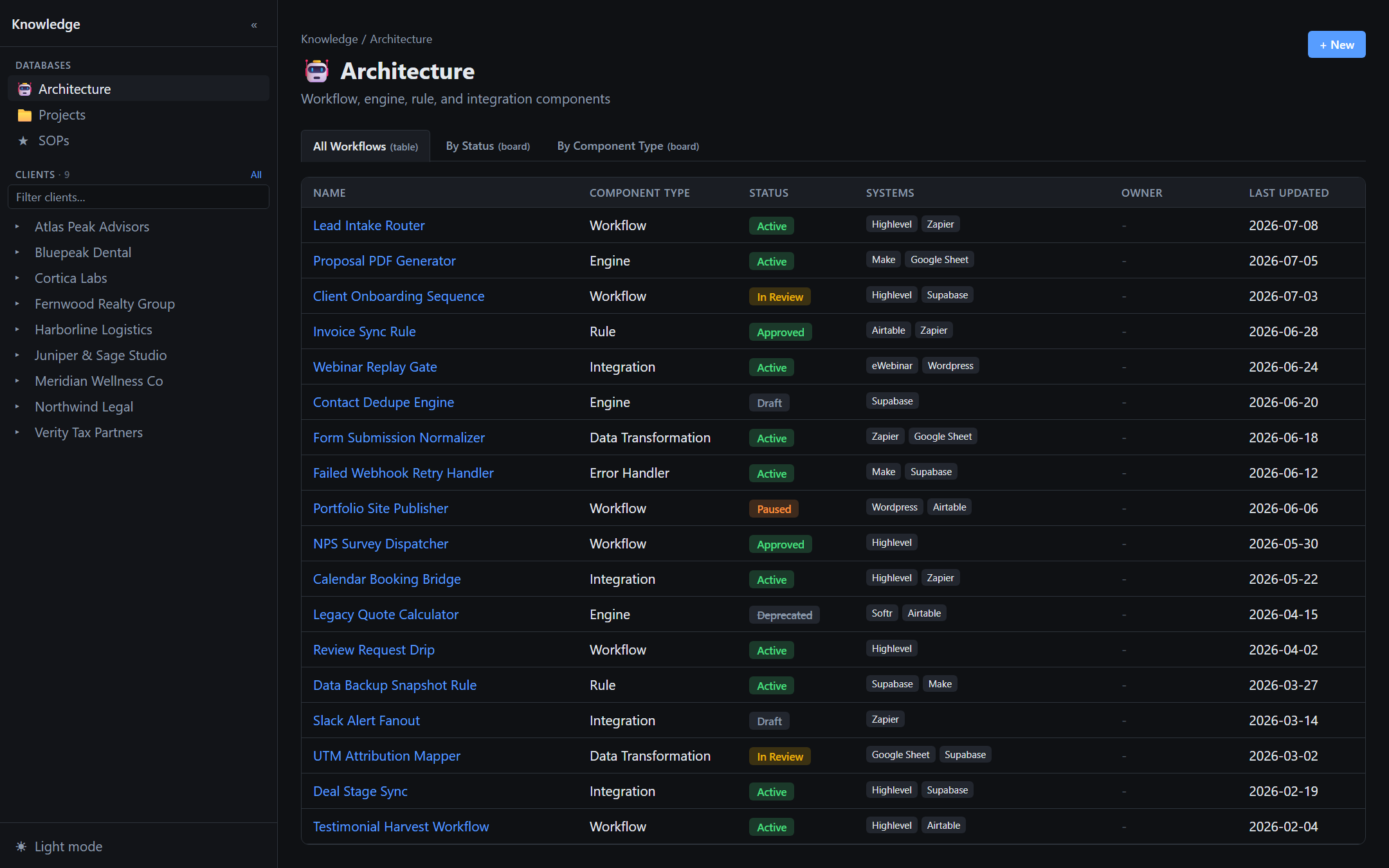Click the Systems column header
The image size is (1389, 868).
click(889, 193)
